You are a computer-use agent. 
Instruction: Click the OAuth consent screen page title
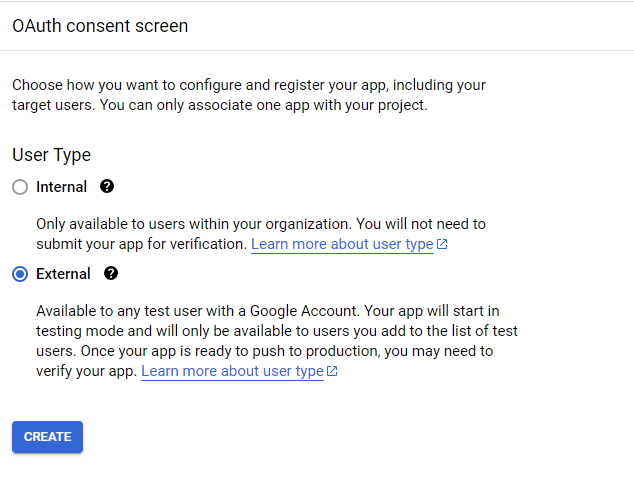tap(100, 26)
